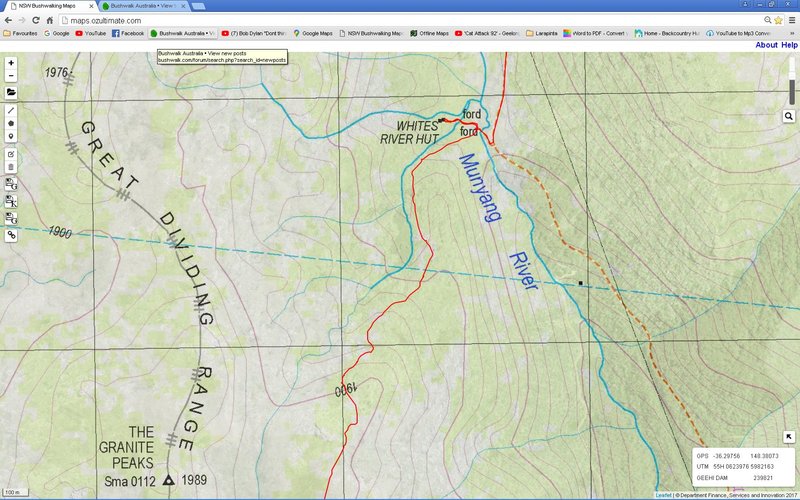
Task: Click the Chrome user profile icon
Action: point(745,4)
